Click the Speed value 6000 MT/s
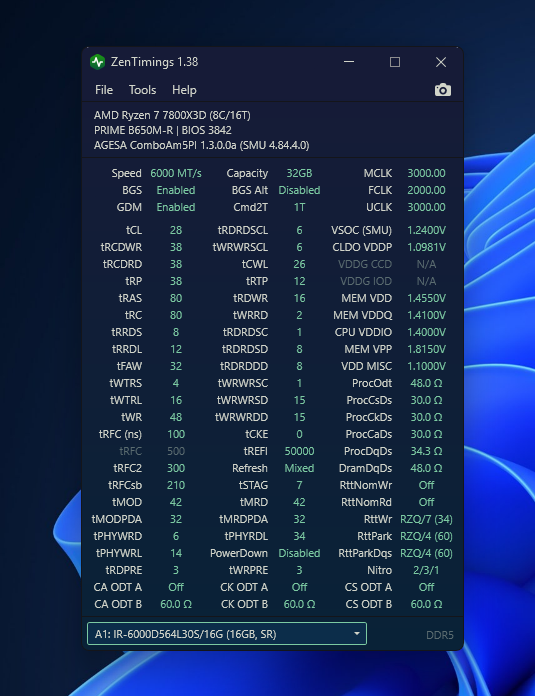 click(x=176, y=174)
